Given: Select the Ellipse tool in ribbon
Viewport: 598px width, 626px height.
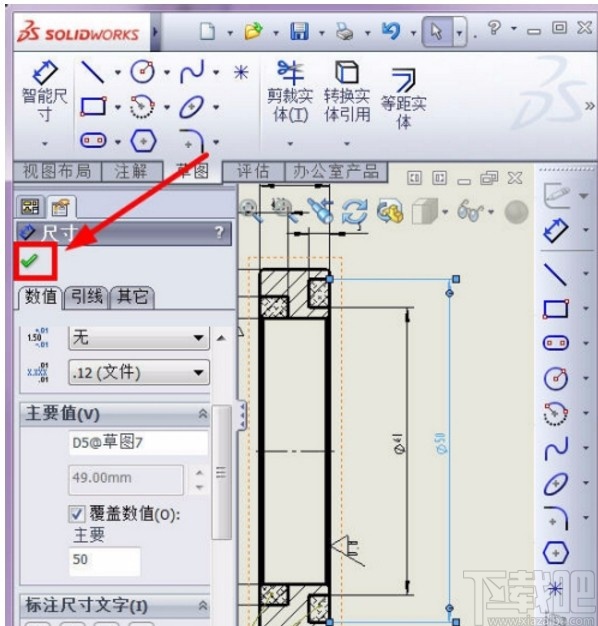Looking at the screenshot, I should [x=192, y=107].
